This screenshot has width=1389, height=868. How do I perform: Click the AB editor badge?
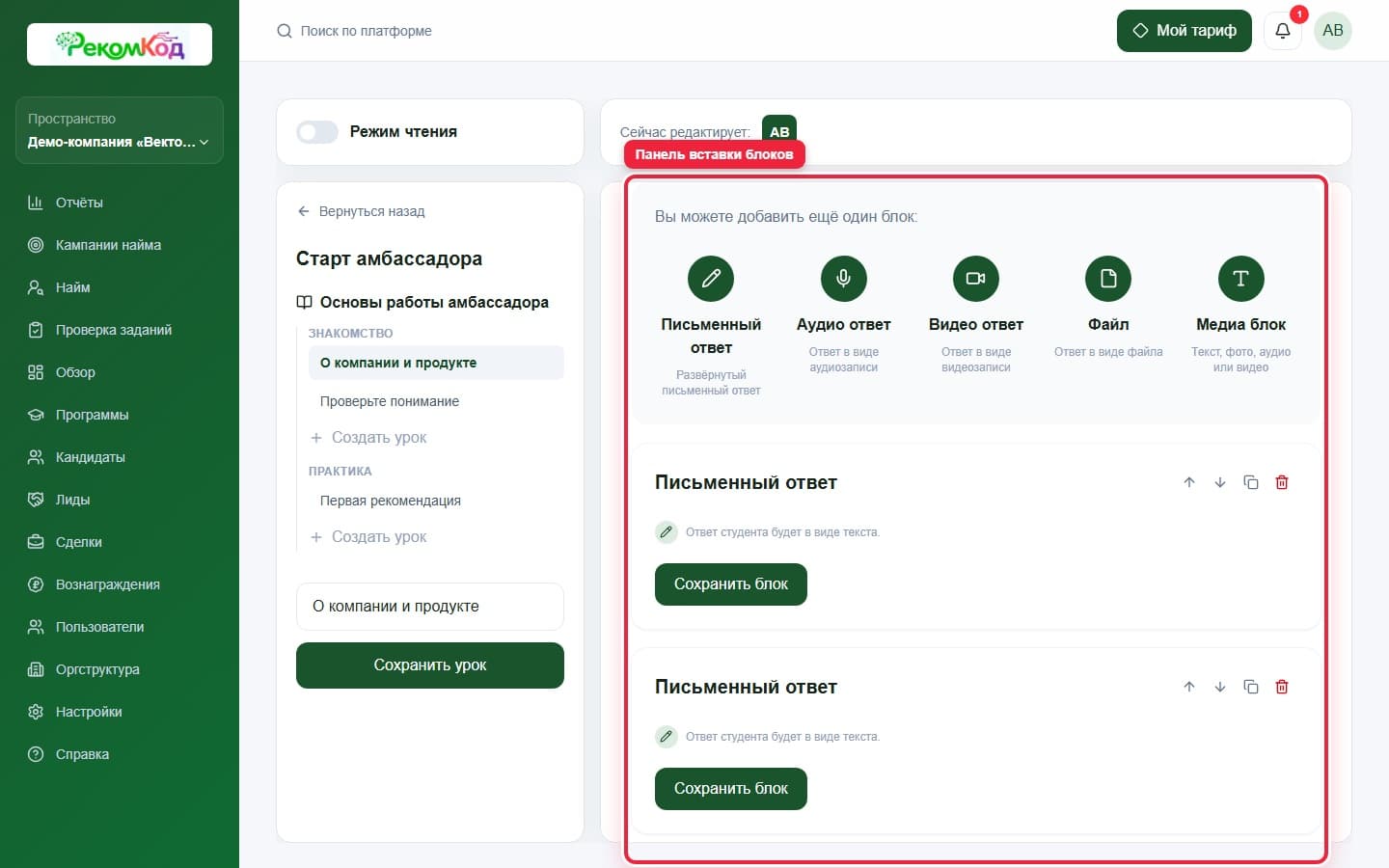(x=779, y=131)
